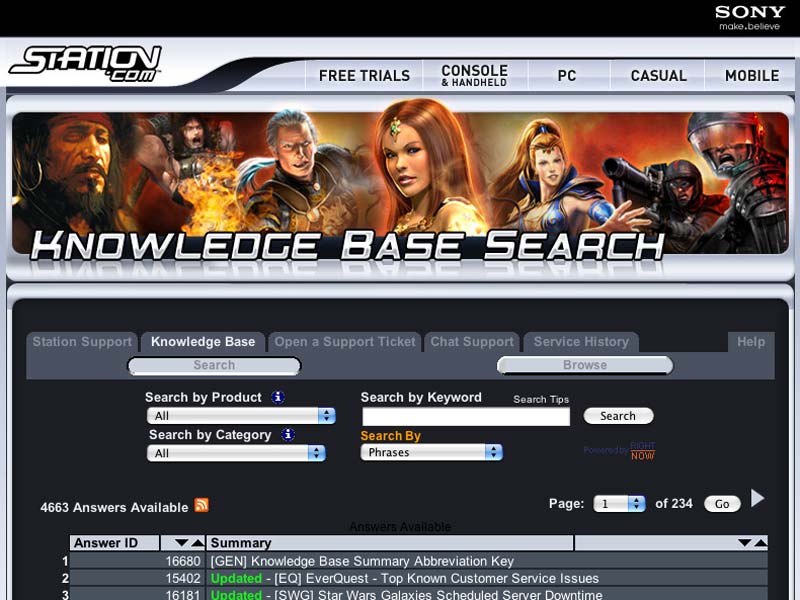Switch to the Chat Support tab
The width and height of the screenshot is (800, 600).
click(x=472, y=342)
